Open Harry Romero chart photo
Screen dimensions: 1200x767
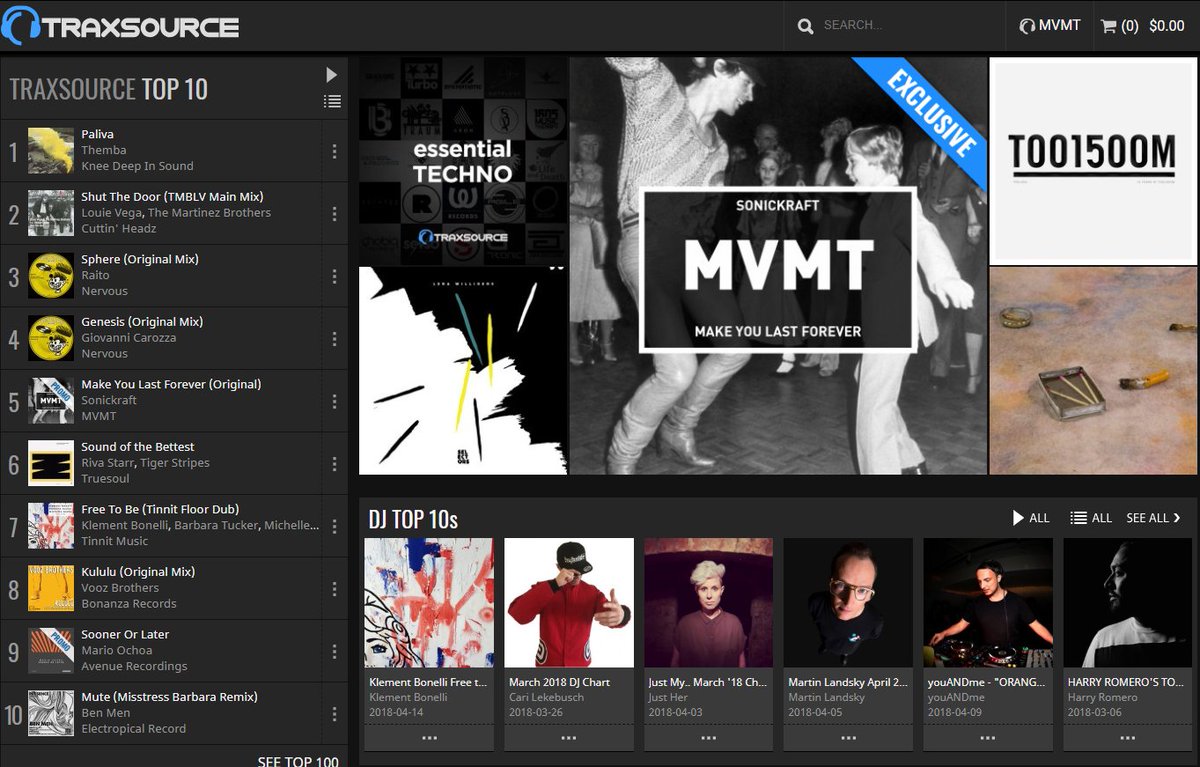[x=1128, y=603]
